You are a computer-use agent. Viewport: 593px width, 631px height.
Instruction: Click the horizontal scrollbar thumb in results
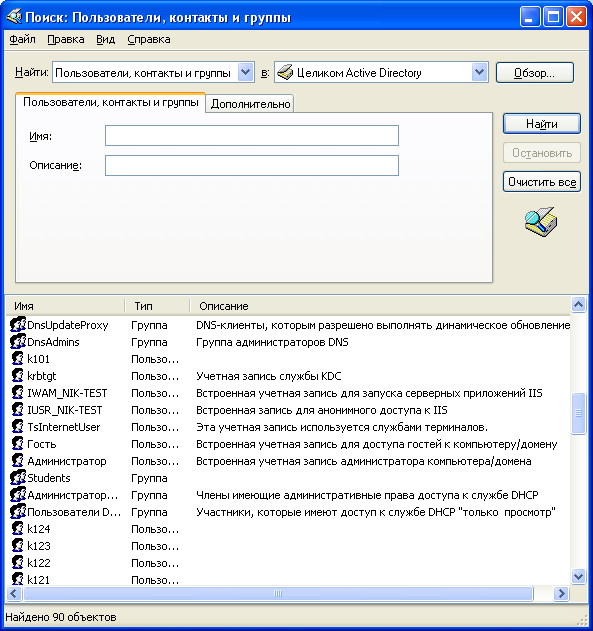pyautogui.click(x=278, y=593)
